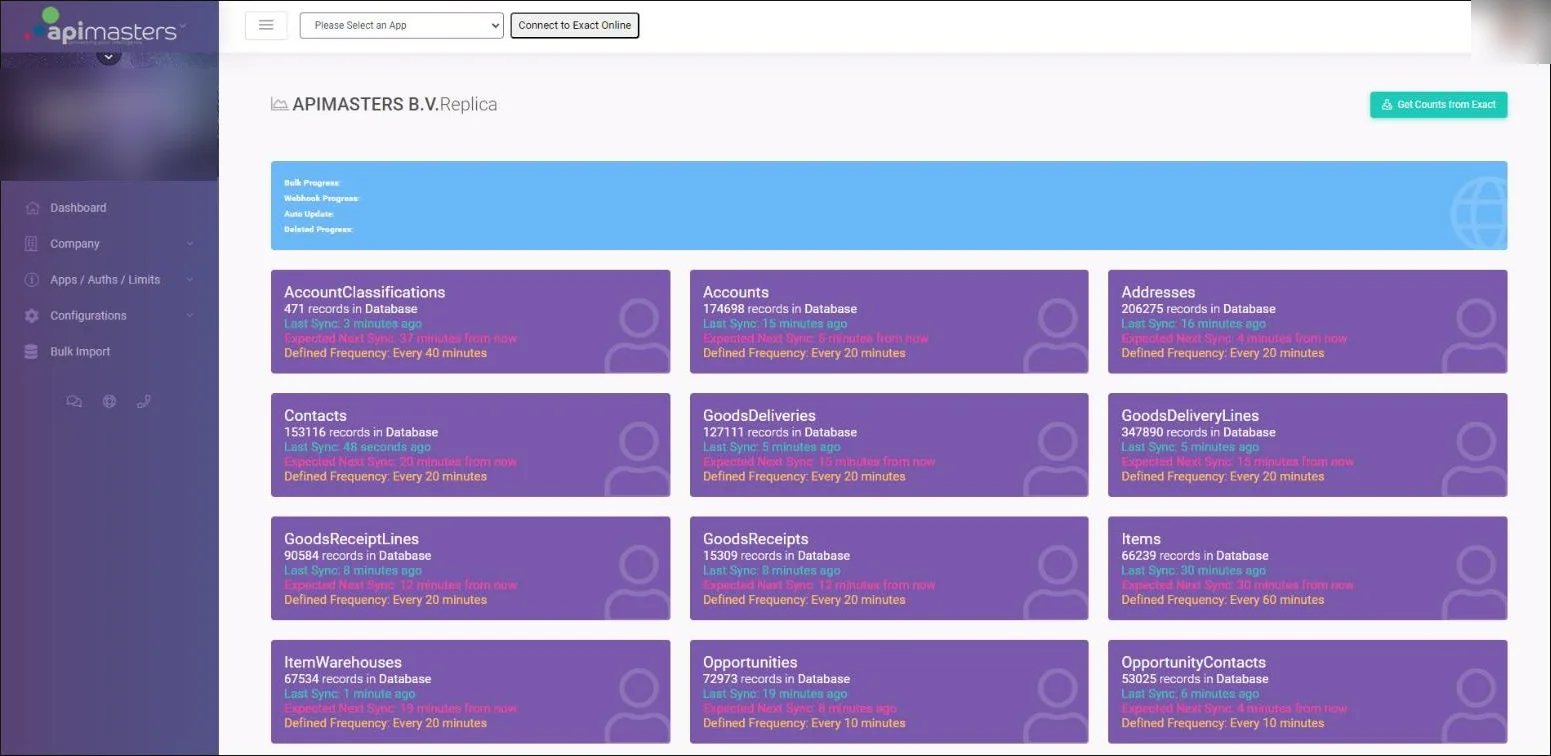
Task: Click "Expected Next Sync: 37 minutes from now"
Action: pos(400,338)
